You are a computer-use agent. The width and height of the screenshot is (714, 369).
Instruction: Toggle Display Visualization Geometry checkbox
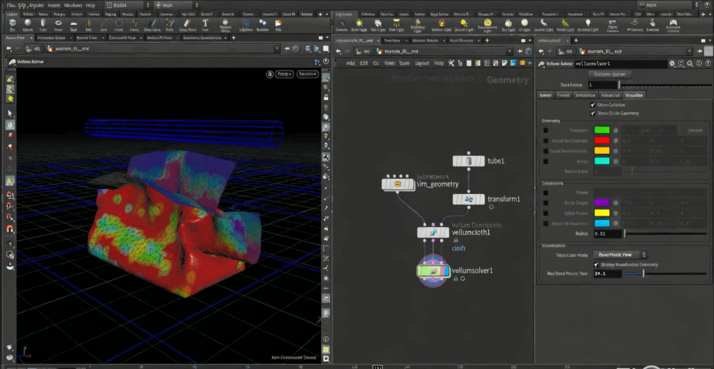(597, 265)
